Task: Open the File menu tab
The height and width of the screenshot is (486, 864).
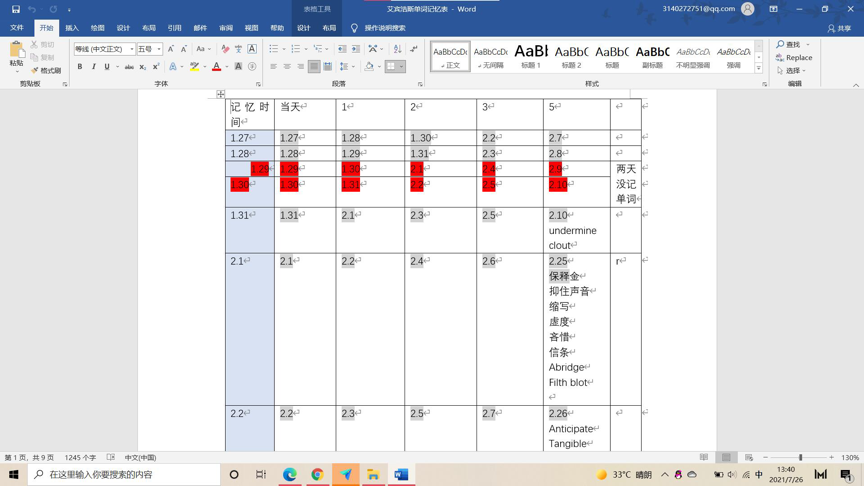Action: click(17, 28)
